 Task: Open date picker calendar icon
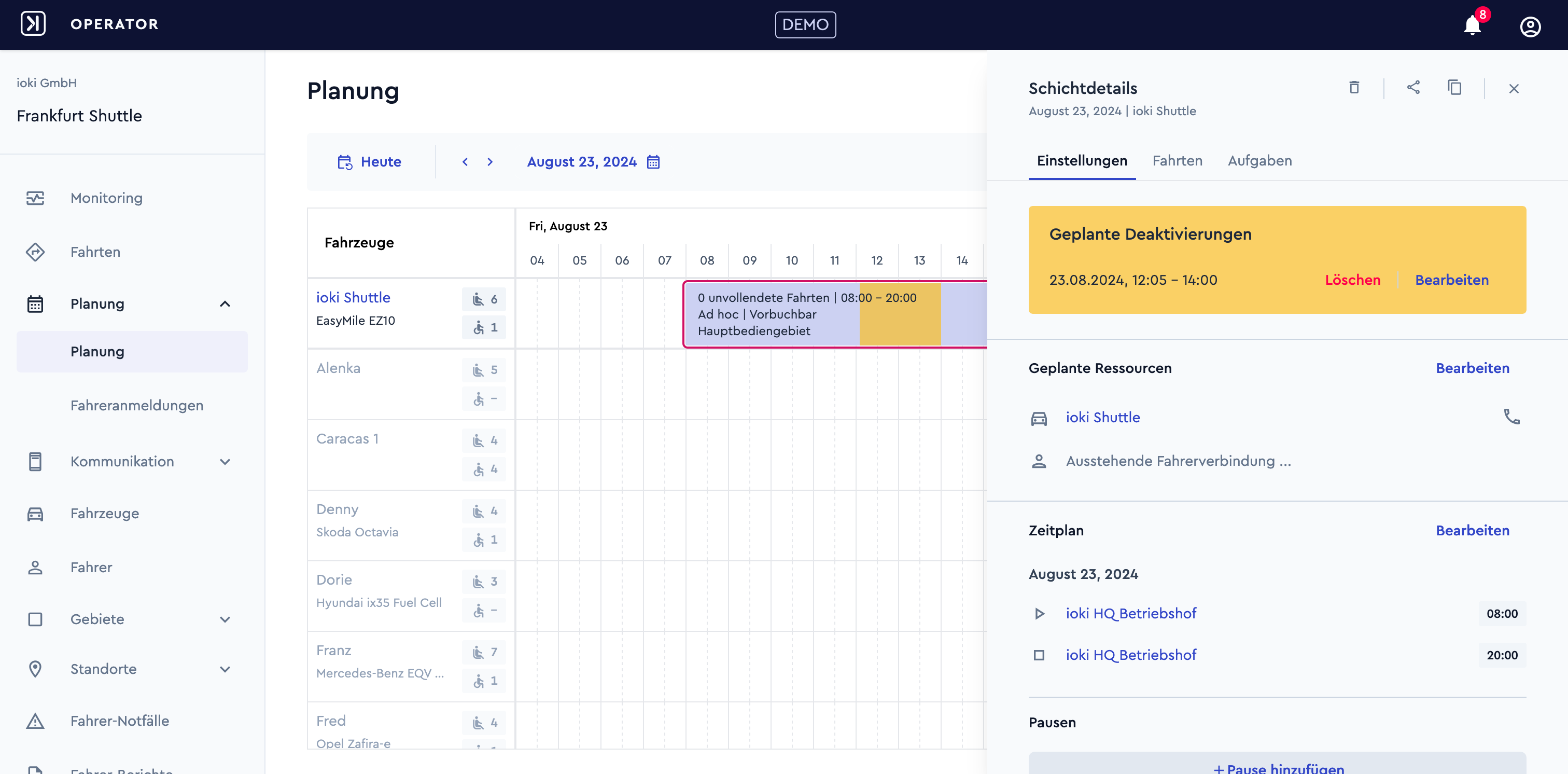(x=652, y=162)
